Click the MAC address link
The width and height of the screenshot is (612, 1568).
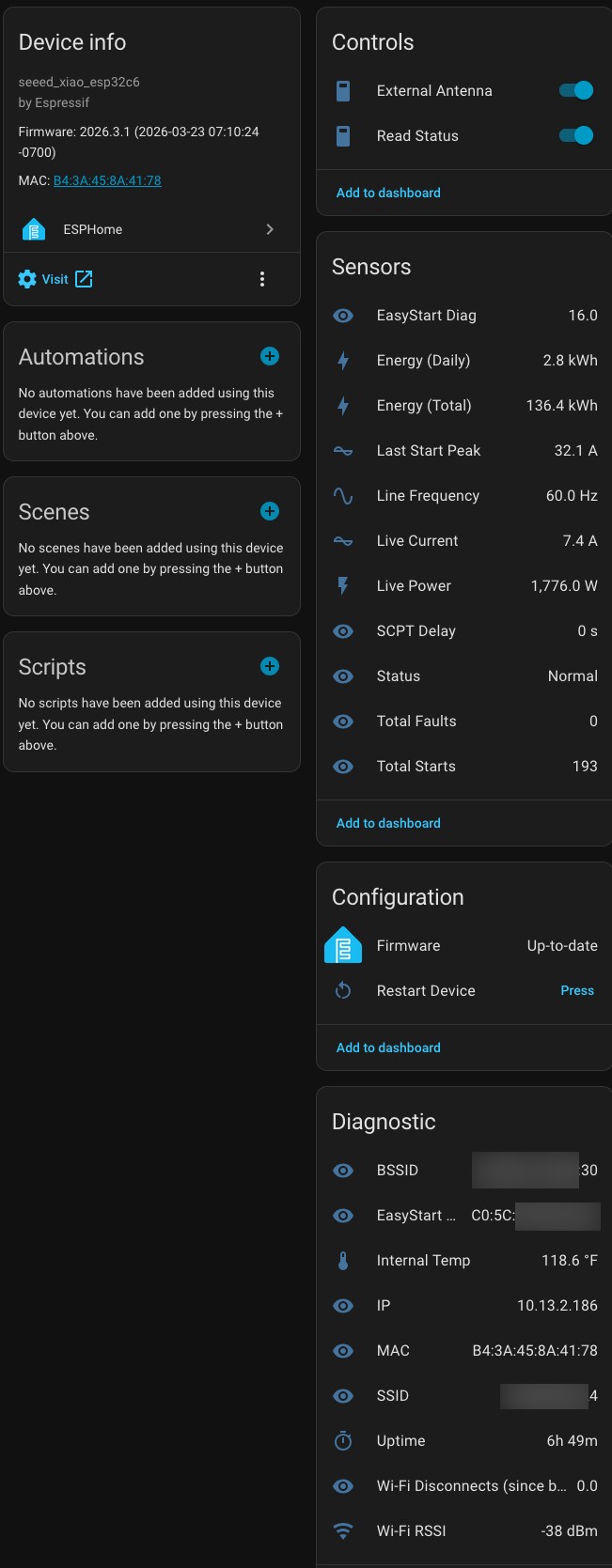(x=107, y=180)
